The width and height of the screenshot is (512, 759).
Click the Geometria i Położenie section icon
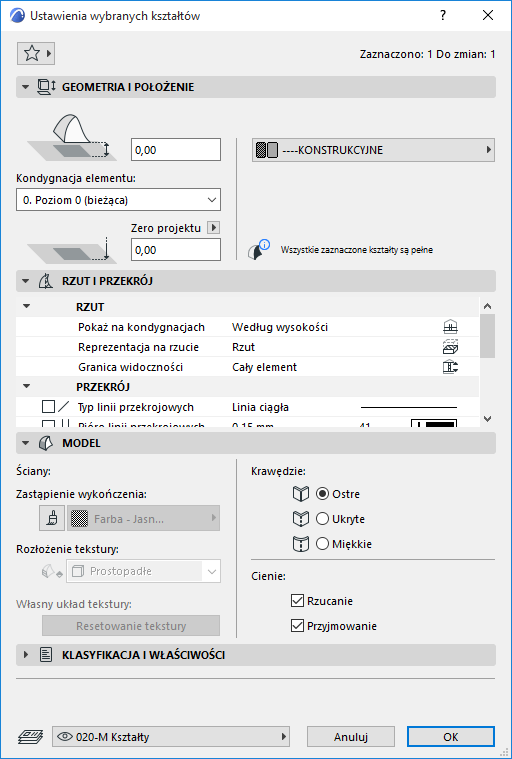(x=46, y=87)
